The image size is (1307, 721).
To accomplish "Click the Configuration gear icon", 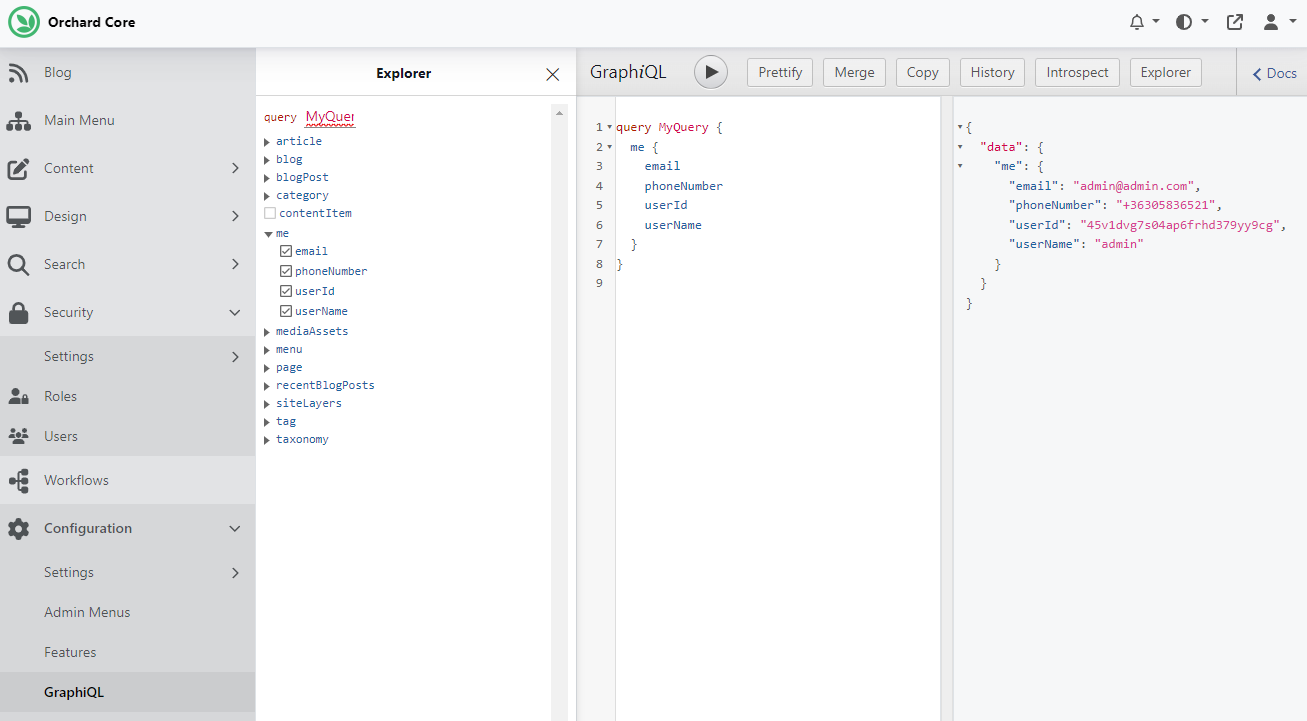I will (x=18, y=529).
